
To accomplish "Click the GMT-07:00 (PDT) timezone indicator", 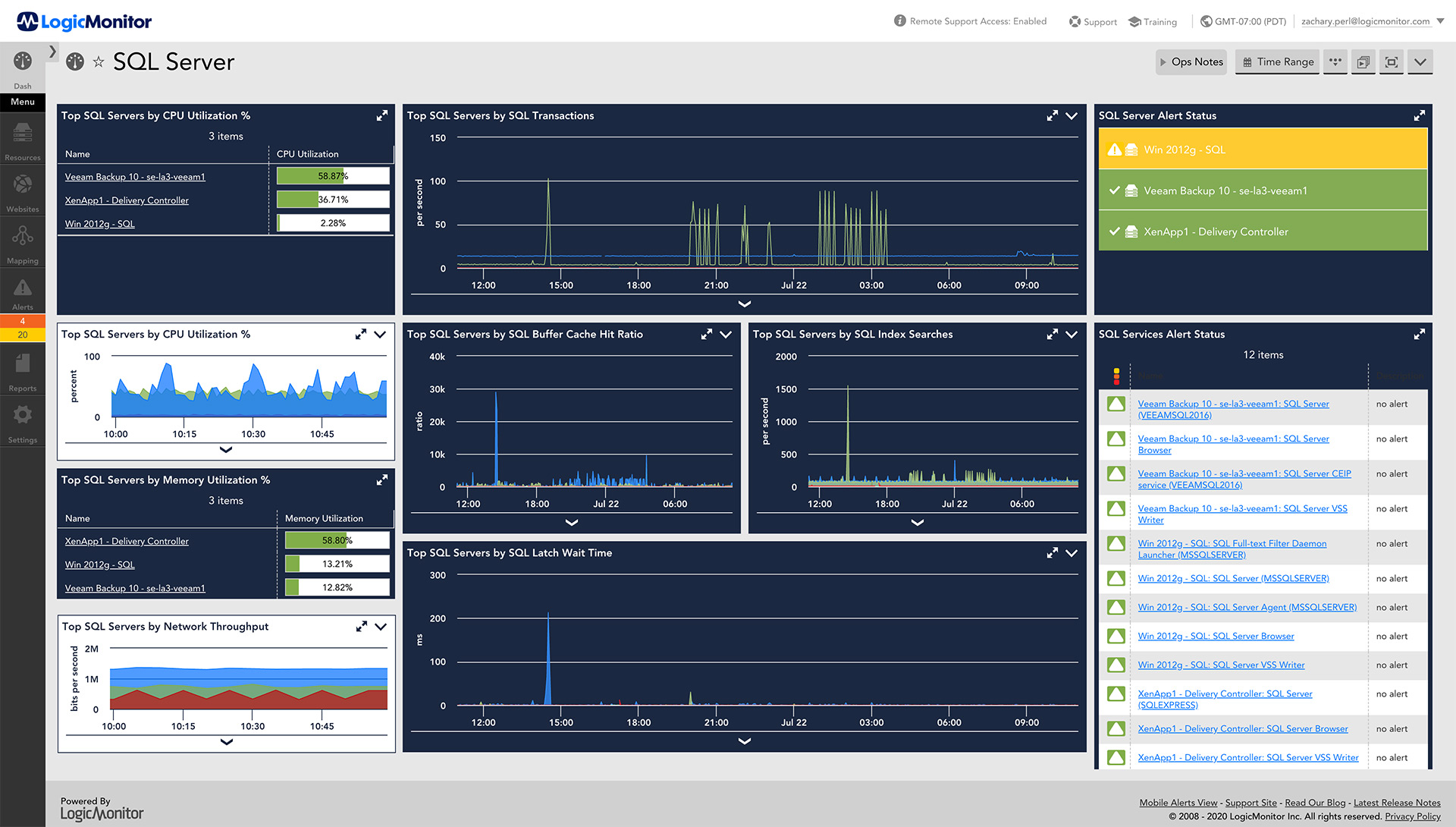I will [1243, 21].
